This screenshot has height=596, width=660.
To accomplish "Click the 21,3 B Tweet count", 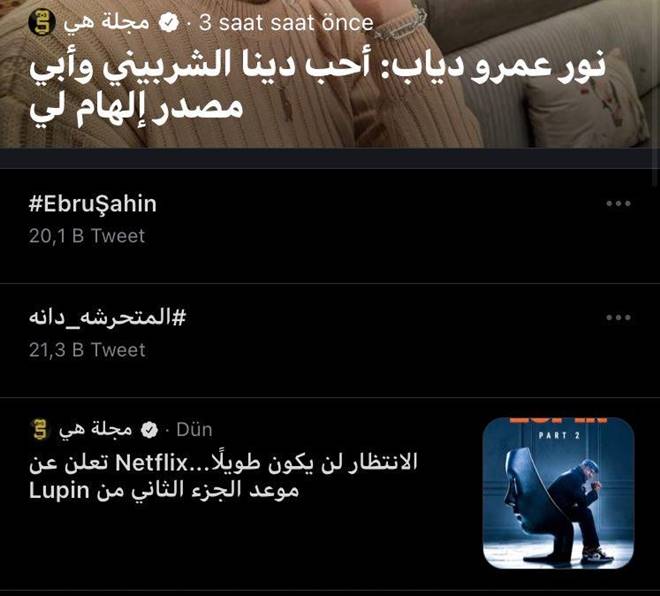I will click(87, 350).
